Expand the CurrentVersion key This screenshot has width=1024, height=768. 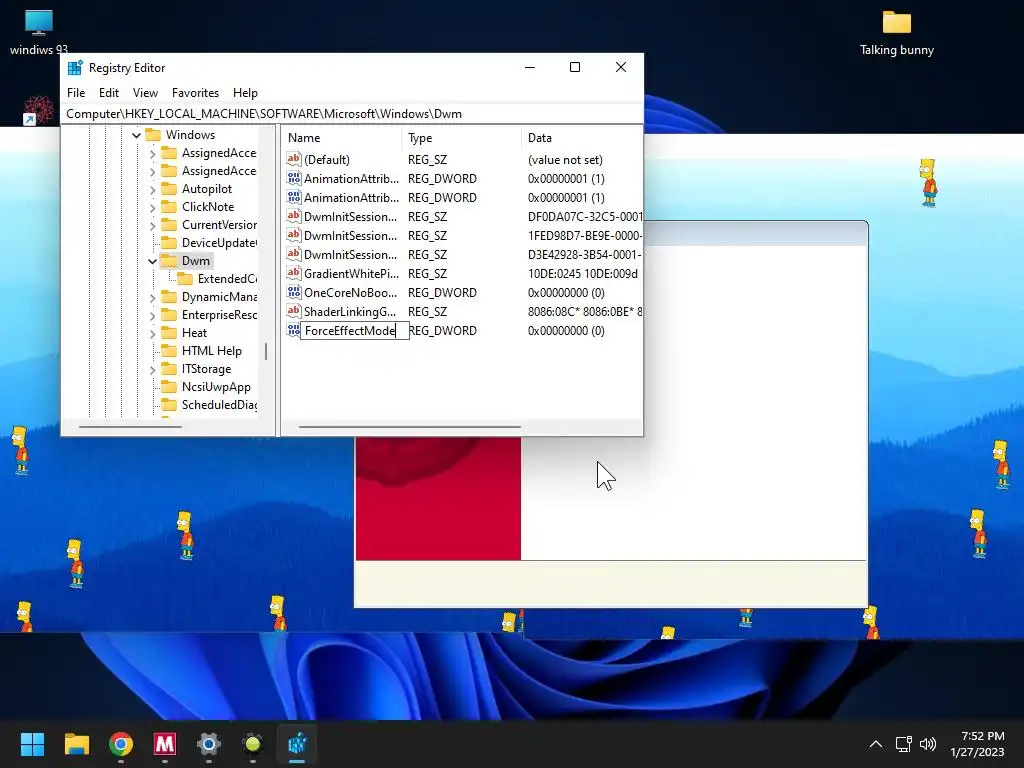[152, 225]
